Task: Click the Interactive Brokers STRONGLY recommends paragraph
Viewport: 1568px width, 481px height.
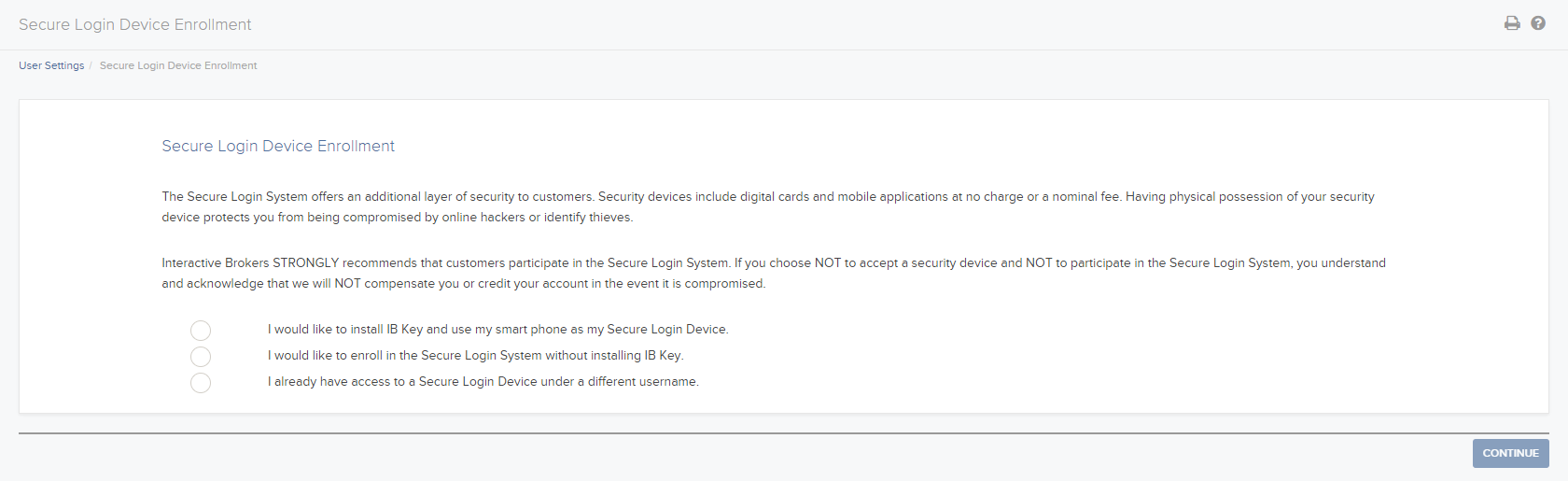Action: click(x=774, y=273)
